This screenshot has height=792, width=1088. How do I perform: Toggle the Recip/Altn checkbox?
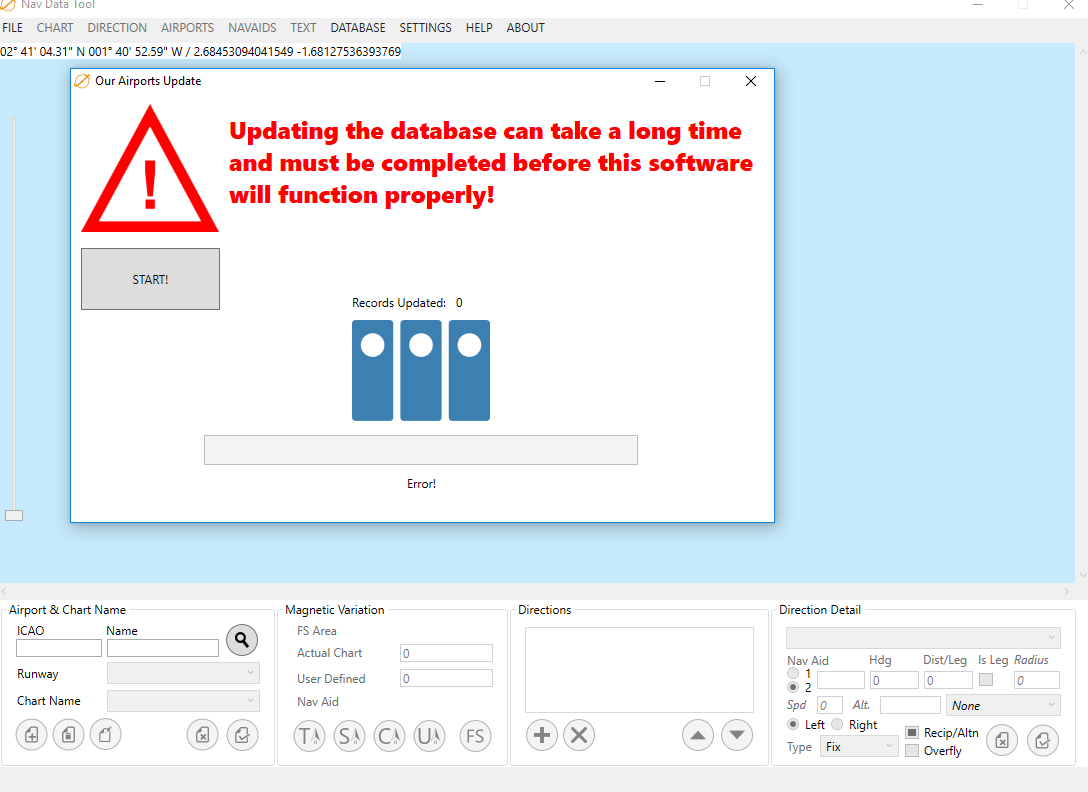click(x=912, y=733)
